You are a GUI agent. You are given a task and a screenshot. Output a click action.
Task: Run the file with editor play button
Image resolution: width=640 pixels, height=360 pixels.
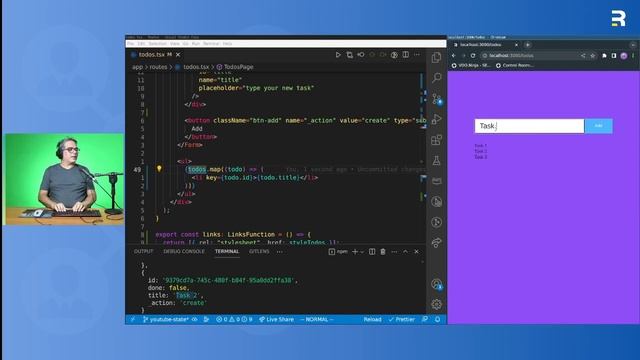(338, 55)
